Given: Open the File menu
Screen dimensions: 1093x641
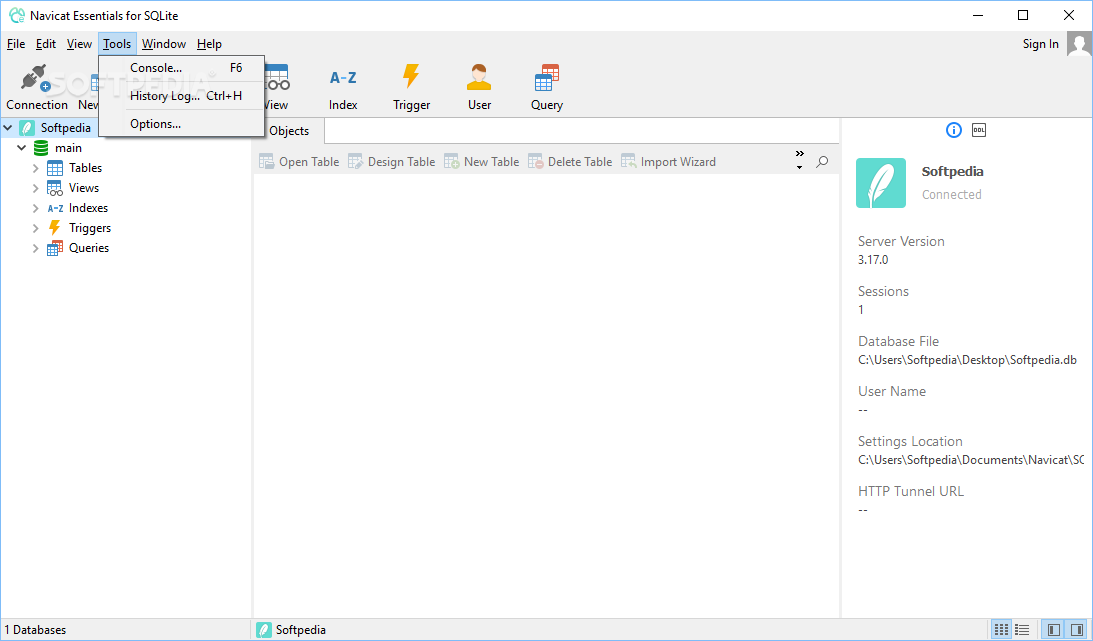Looking at the screenshot, I should pos(16,44).
